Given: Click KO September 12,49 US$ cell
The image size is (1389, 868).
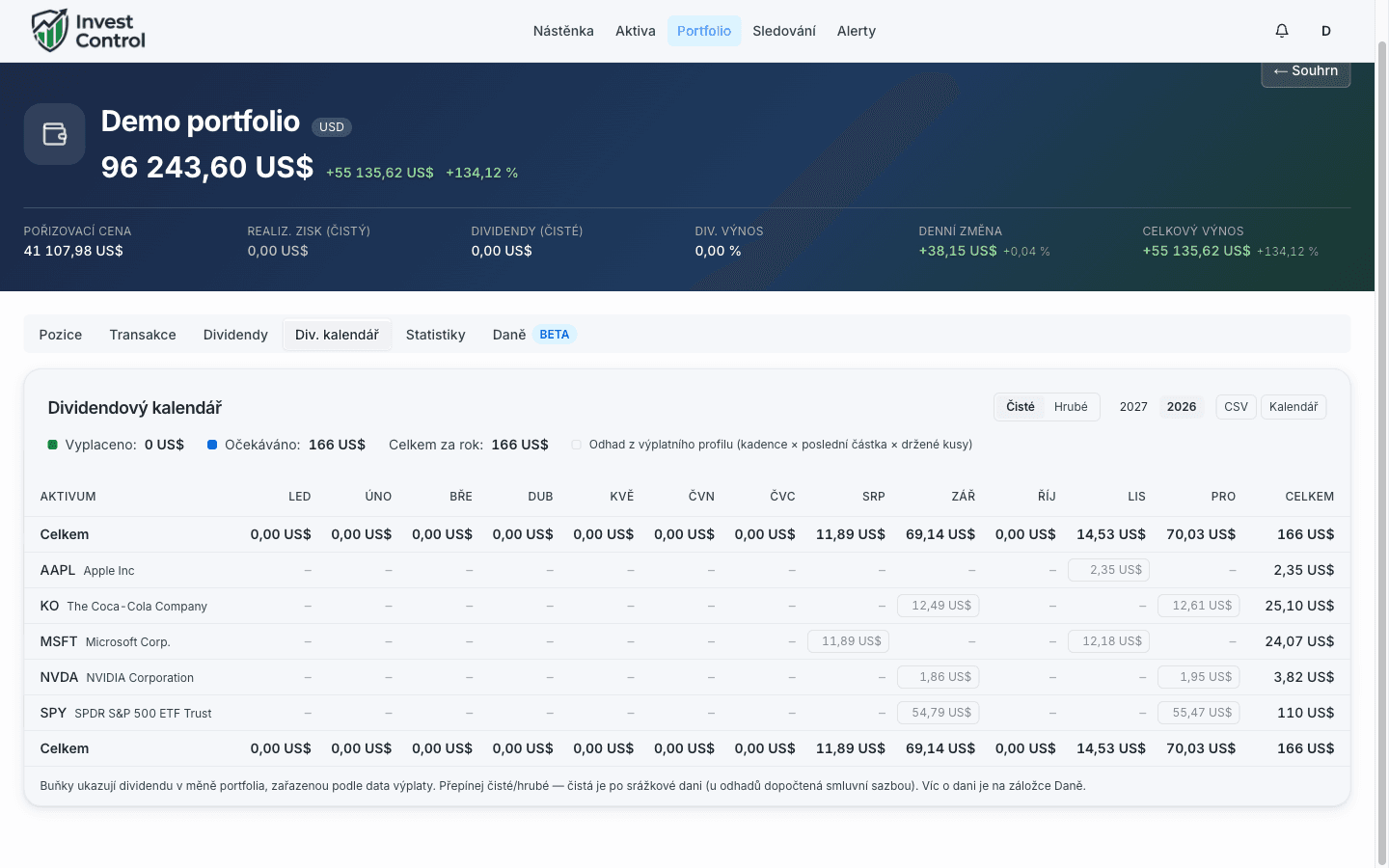Looking at the screenshot, I should click(939, 606).
